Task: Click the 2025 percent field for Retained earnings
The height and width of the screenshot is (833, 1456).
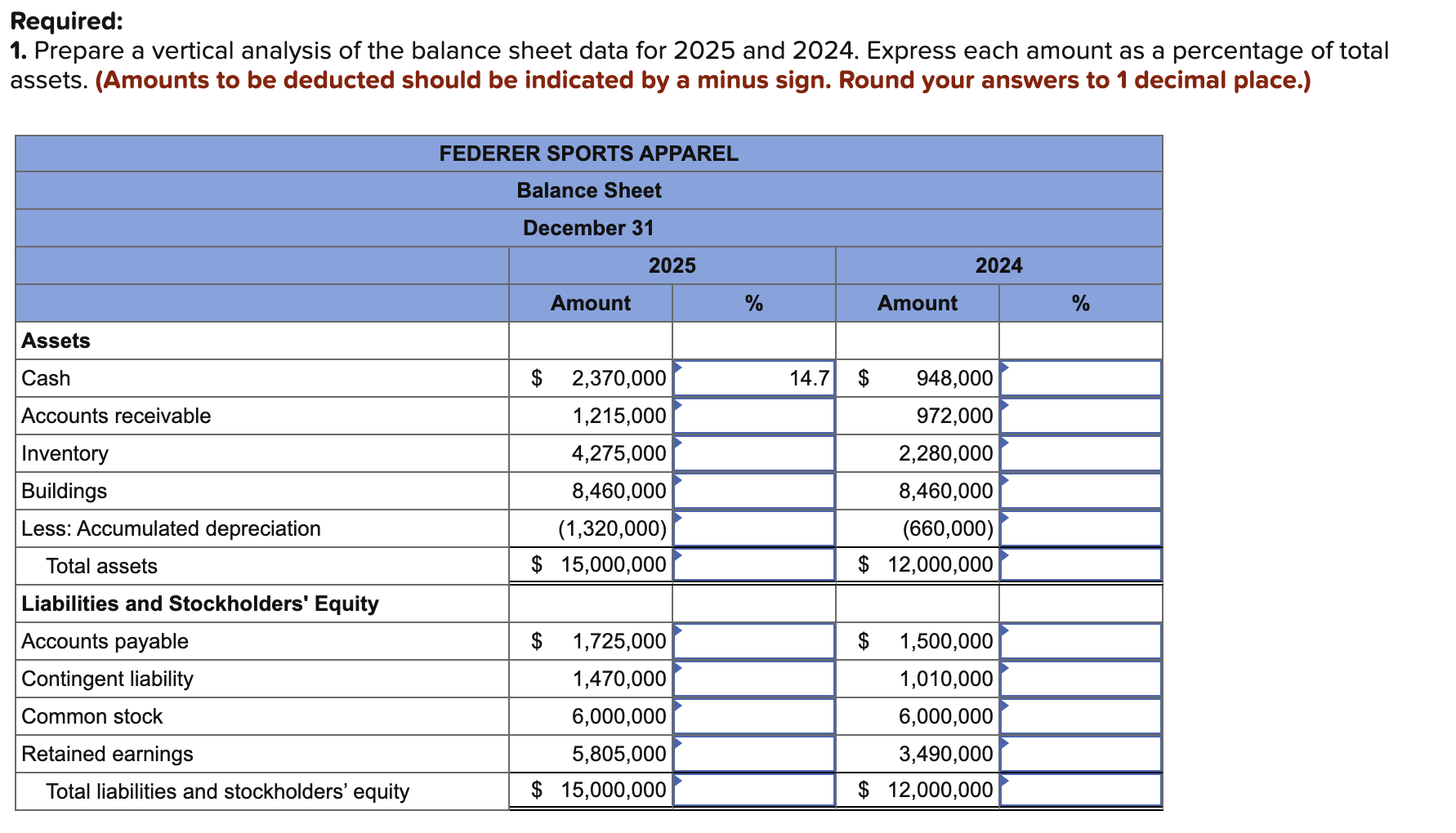Action: tap(754, 754)
